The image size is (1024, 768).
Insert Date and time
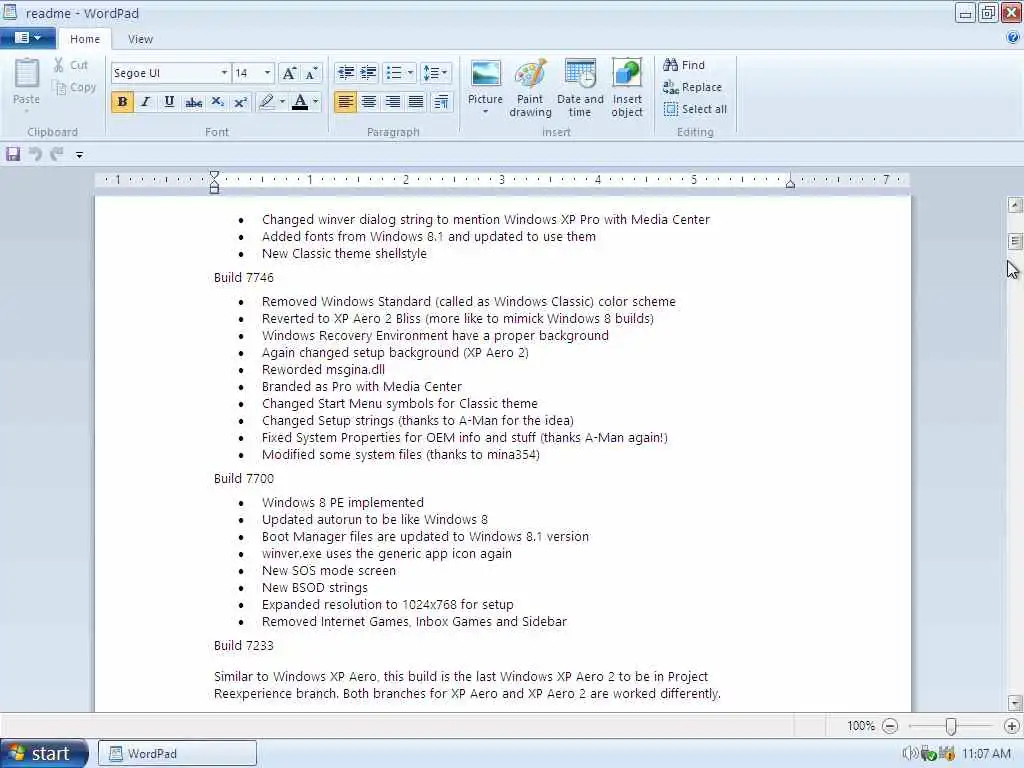[x=580, y=88]
